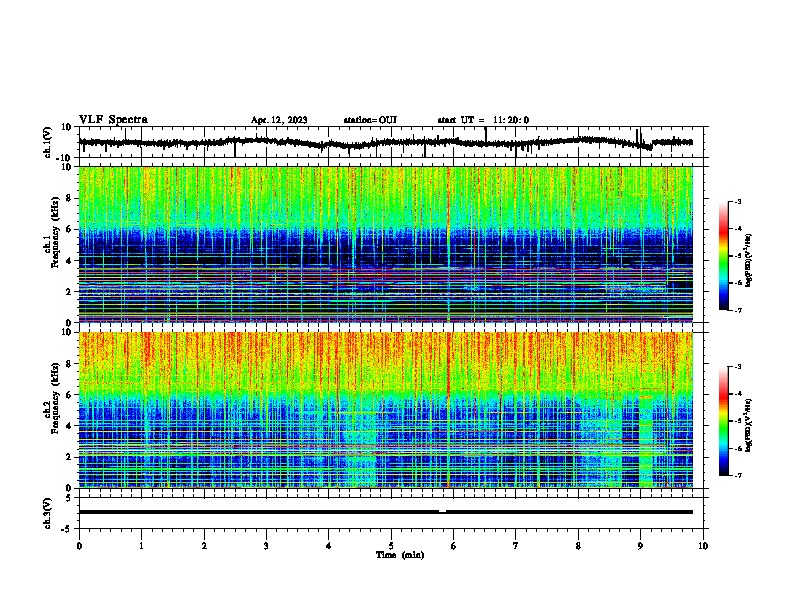
Task: Select the "start UT = 11:20:0" header text
Action: click(x=483, y=120)
